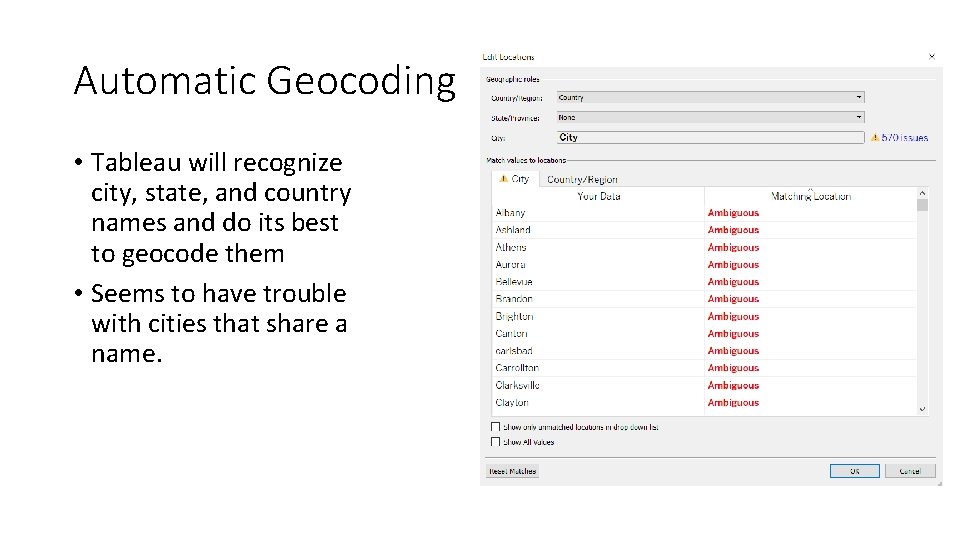
Task: Click Ambiguous value for Bellevue
Action: pos(733,282)
